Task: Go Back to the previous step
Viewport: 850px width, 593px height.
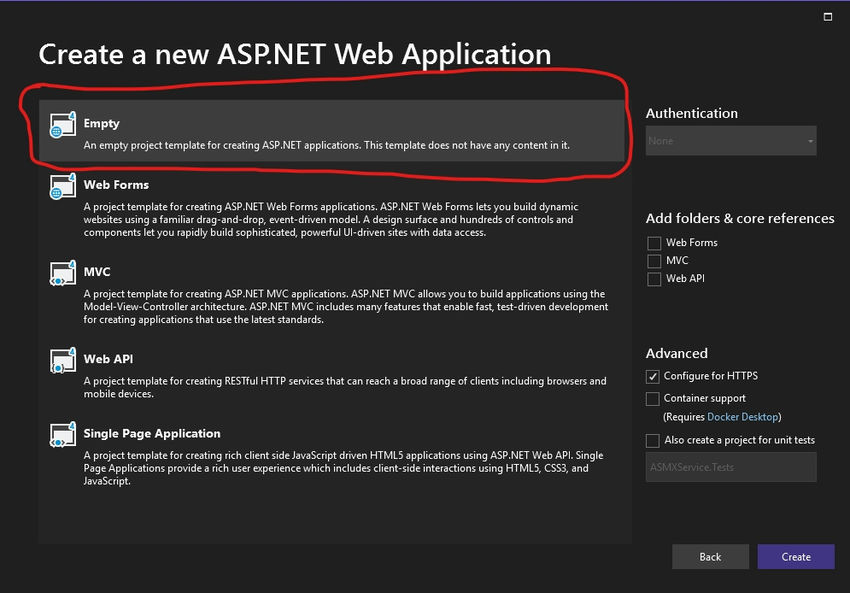Action: click(x=710, y=557)
